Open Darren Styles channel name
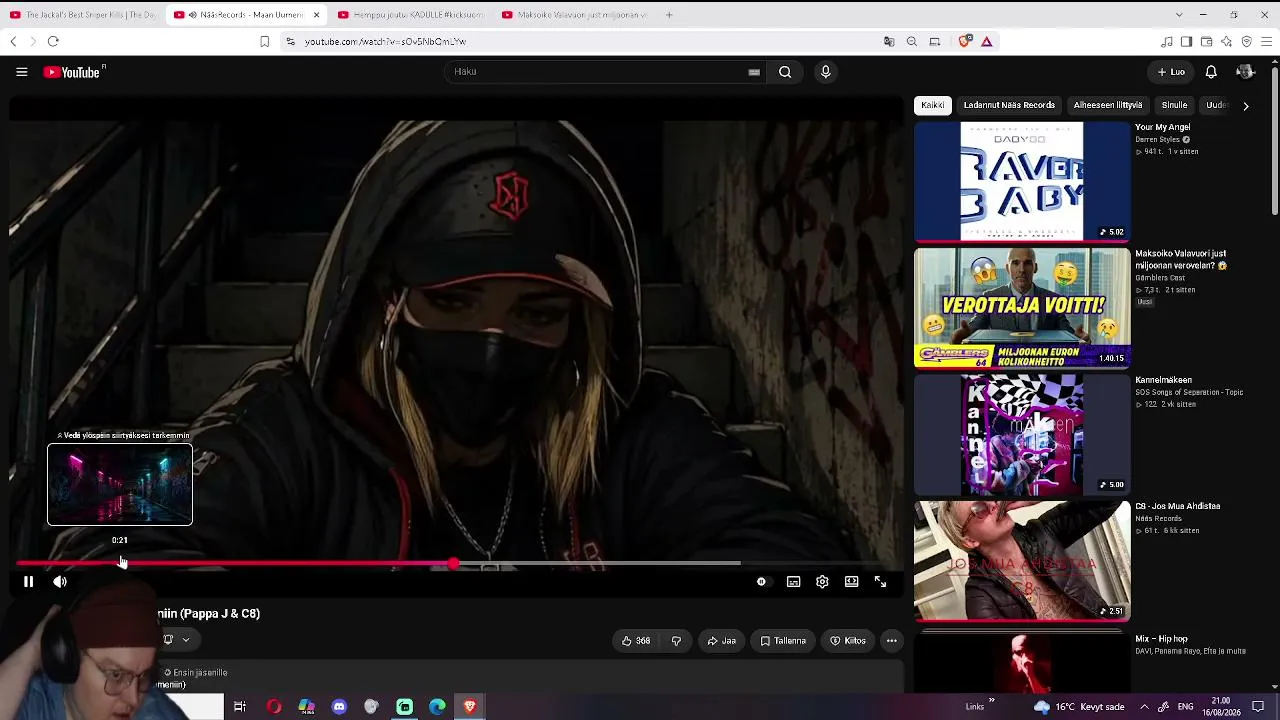This screenshot has width=1280, height=720. click(x=1158, y=140)
